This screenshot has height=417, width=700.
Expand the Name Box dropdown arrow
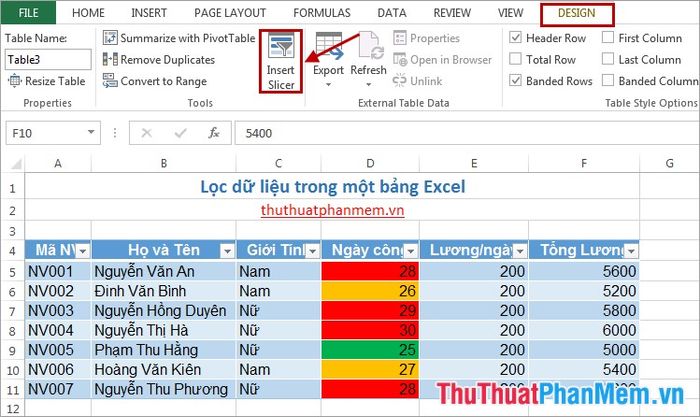pos(91,133)
